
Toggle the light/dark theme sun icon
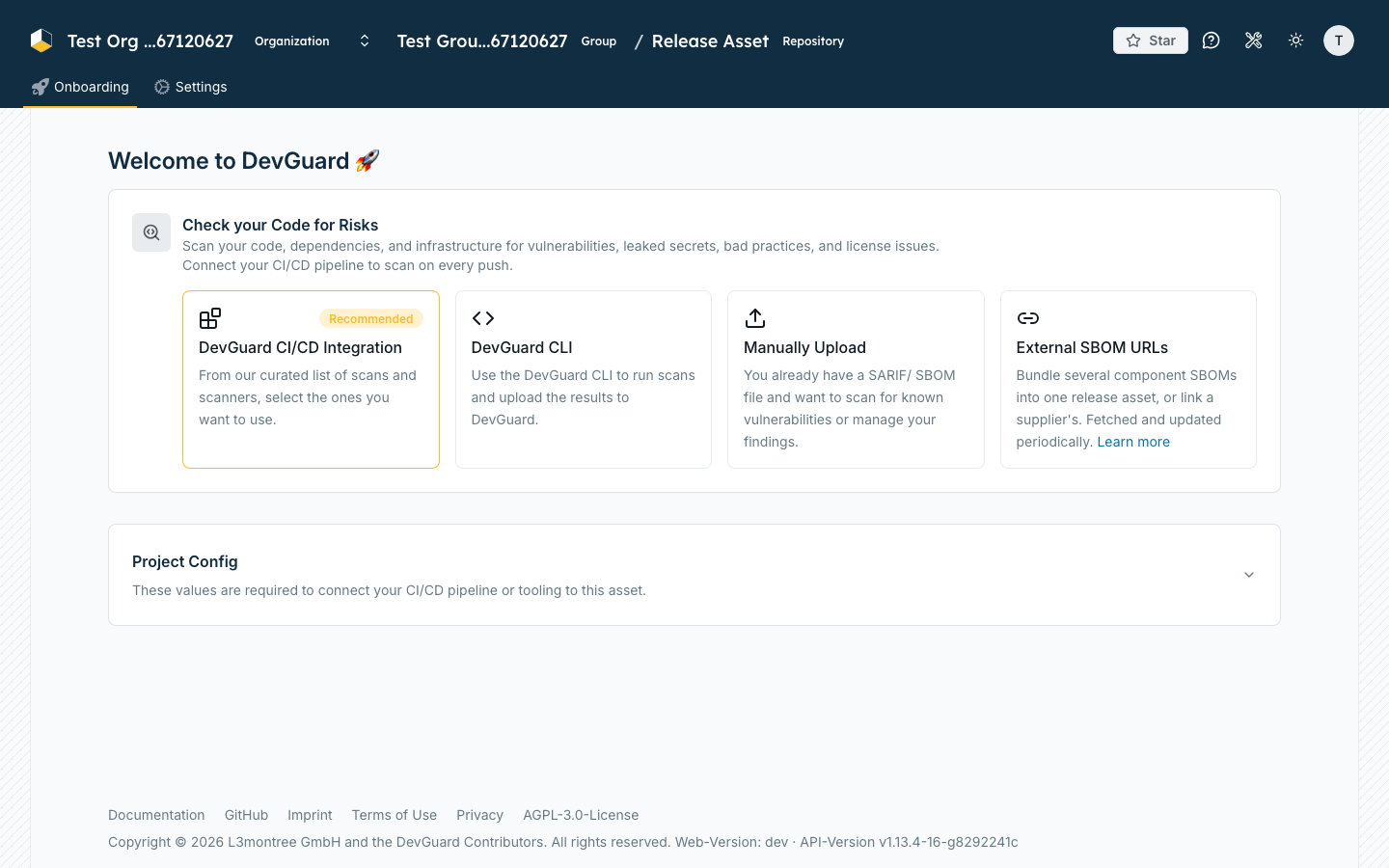pyautogui.click(x=1295, y=41)
